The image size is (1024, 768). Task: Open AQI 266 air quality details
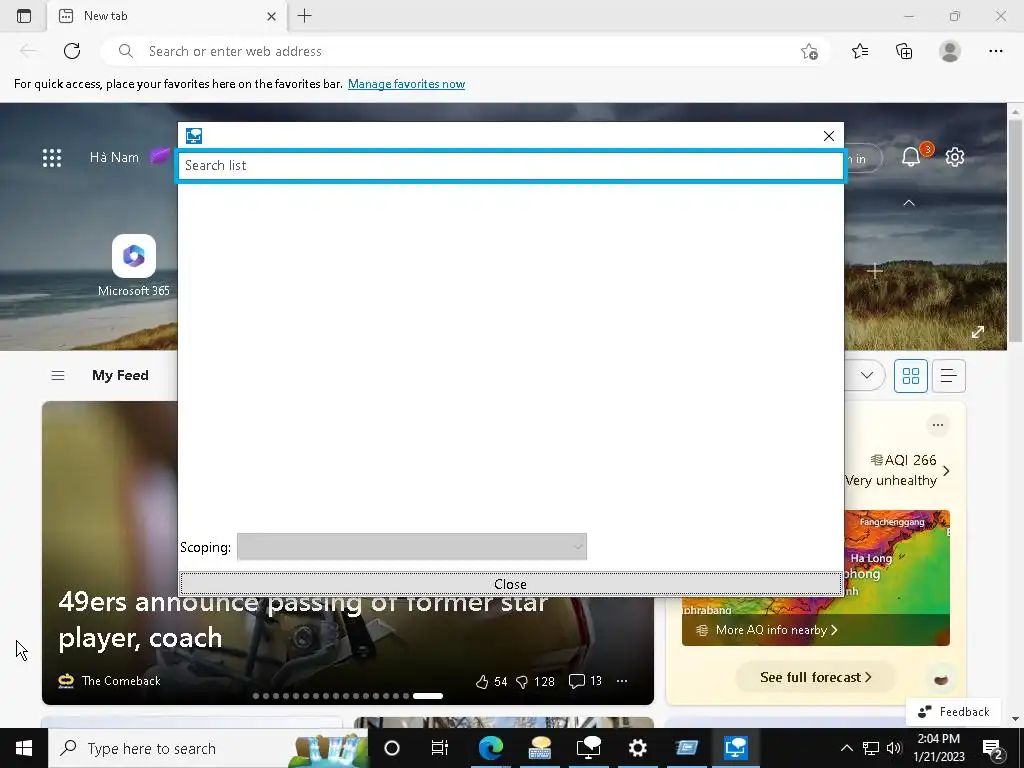pos(904,460)
